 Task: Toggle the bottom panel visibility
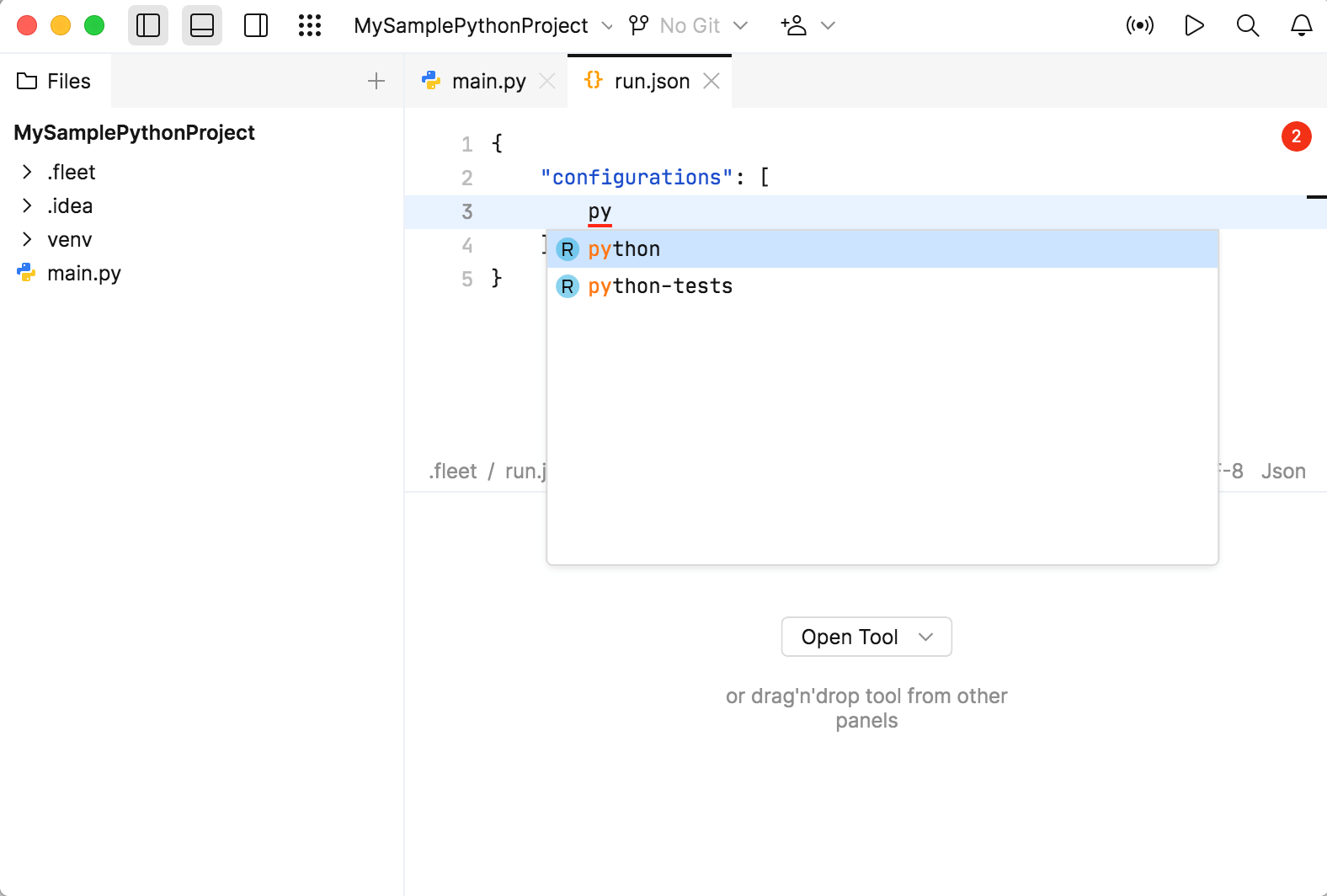(x=202, y=25)
